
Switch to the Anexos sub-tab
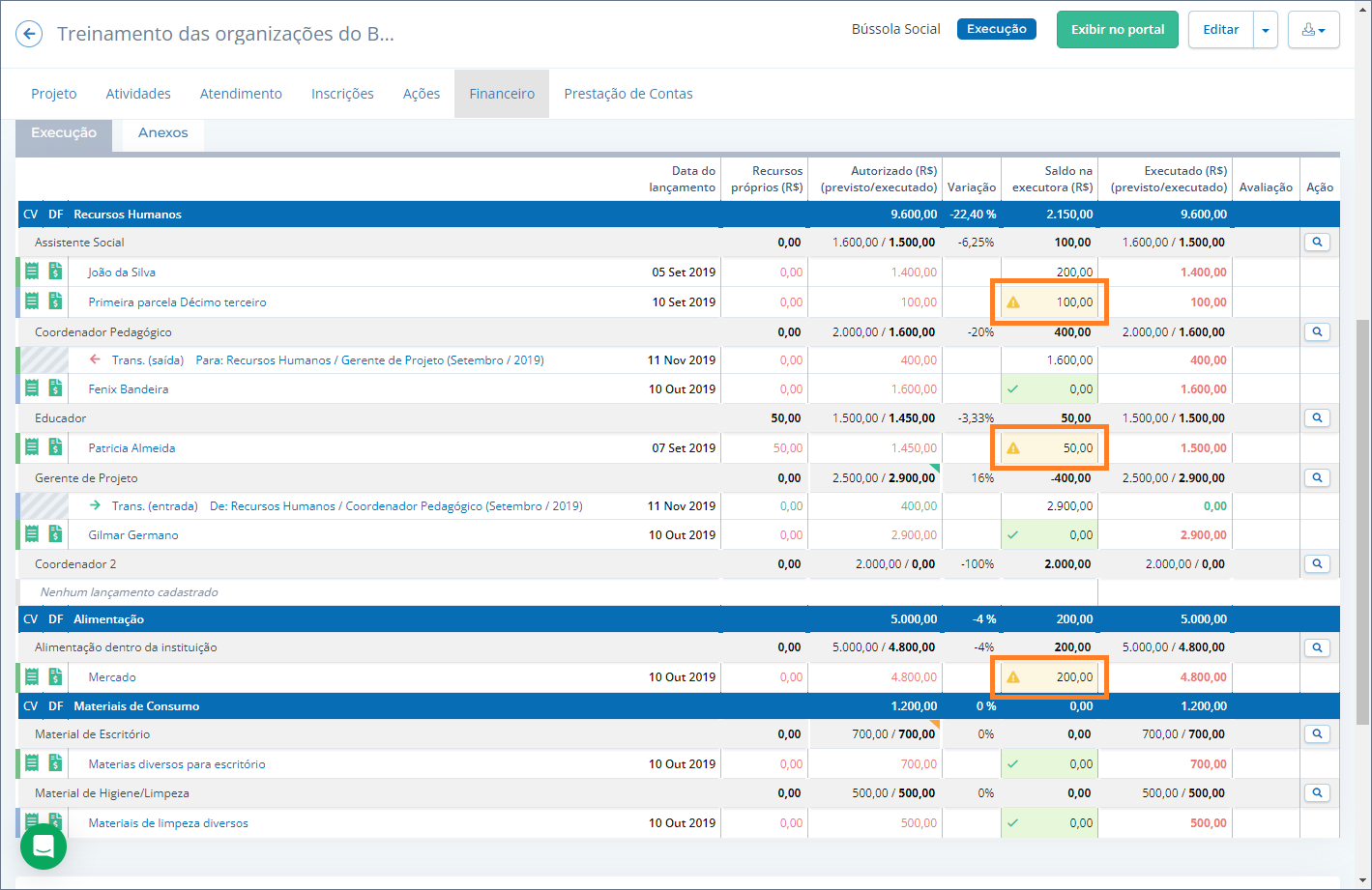(162, 133)
